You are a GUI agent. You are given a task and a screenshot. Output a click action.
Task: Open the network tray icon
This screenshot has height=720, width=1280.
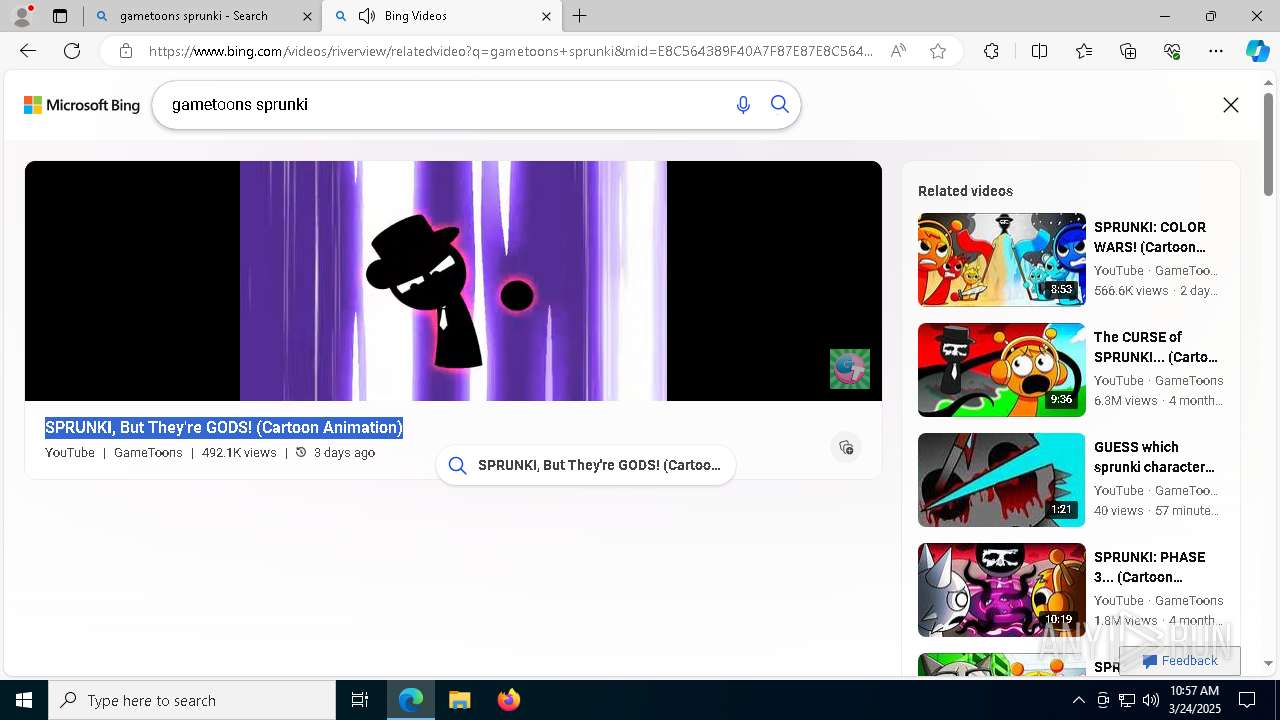point(1127,700)
